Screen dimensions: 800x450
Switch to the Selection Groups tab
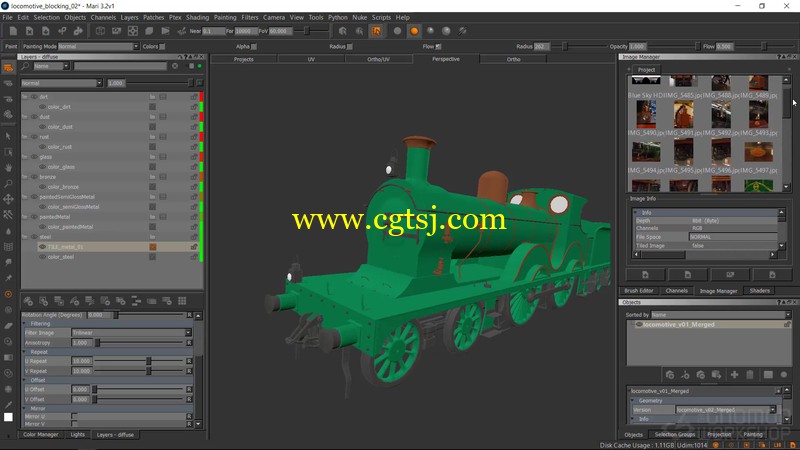675,435
